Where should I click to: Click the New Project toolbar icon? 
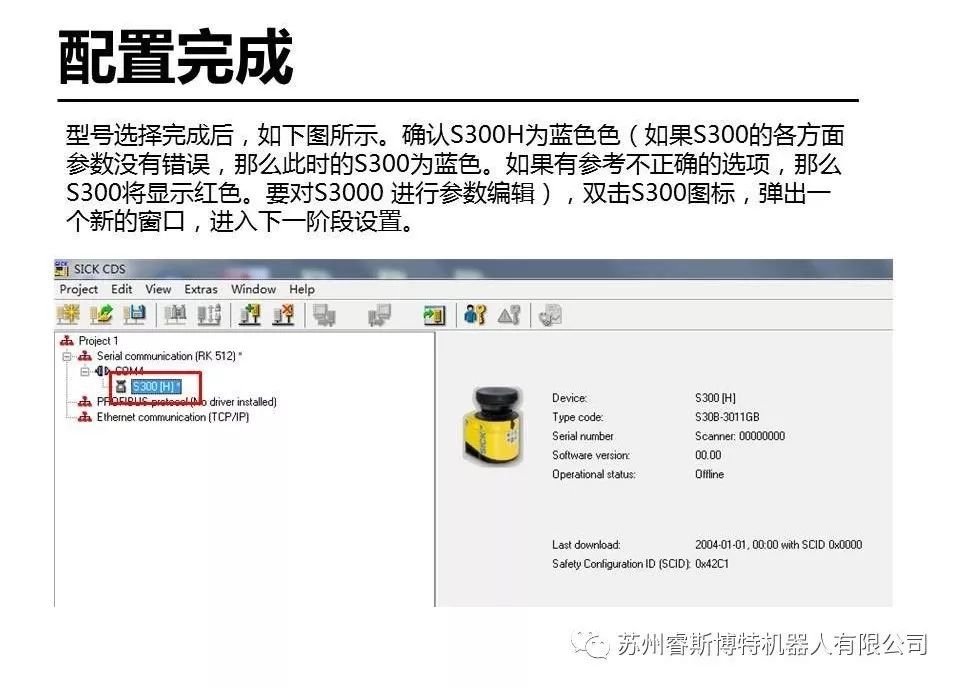click(x=68, y=315)
